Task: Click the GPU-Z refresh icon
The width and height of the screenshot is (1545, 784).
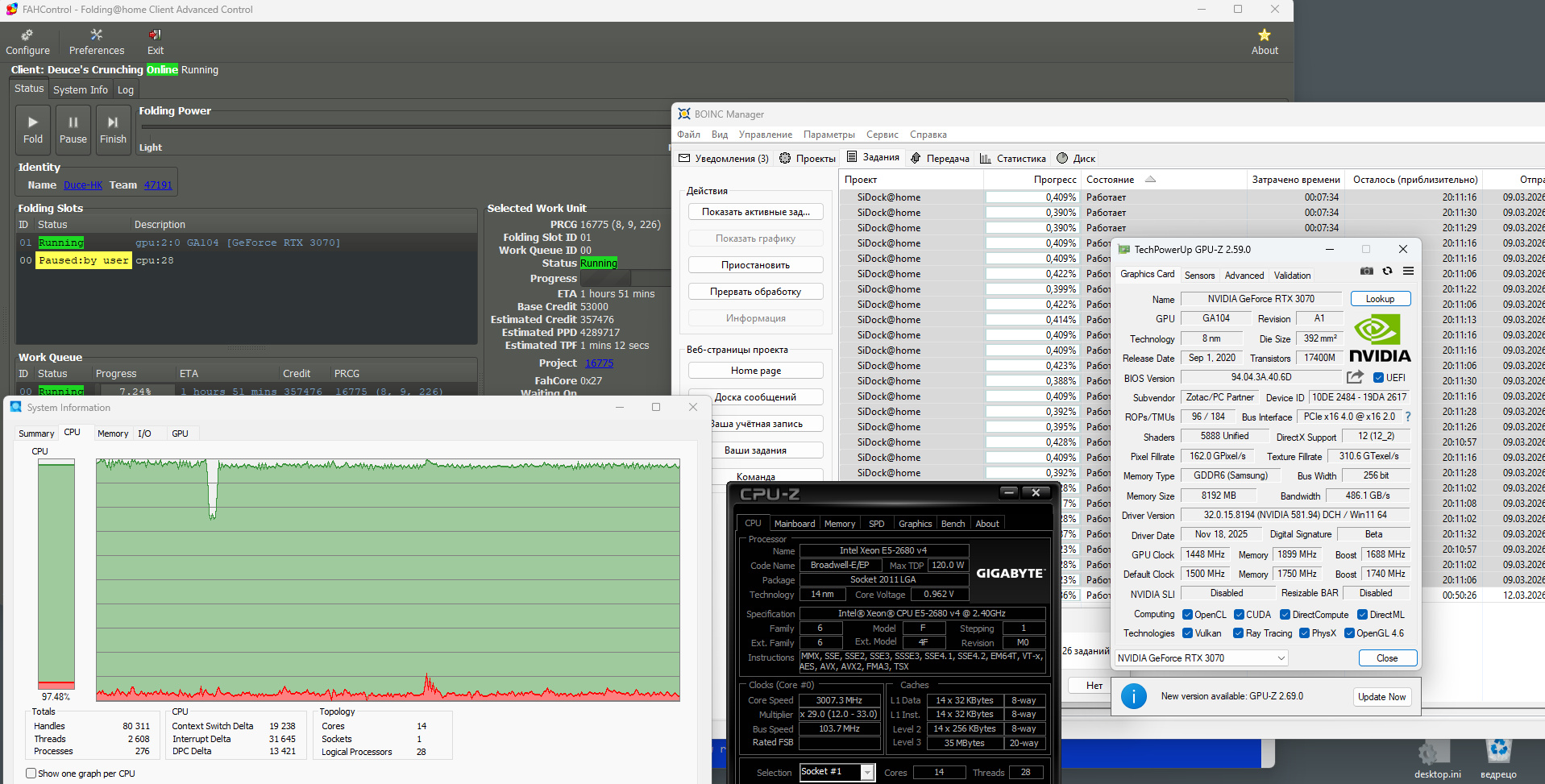Action: (1387, 271)
